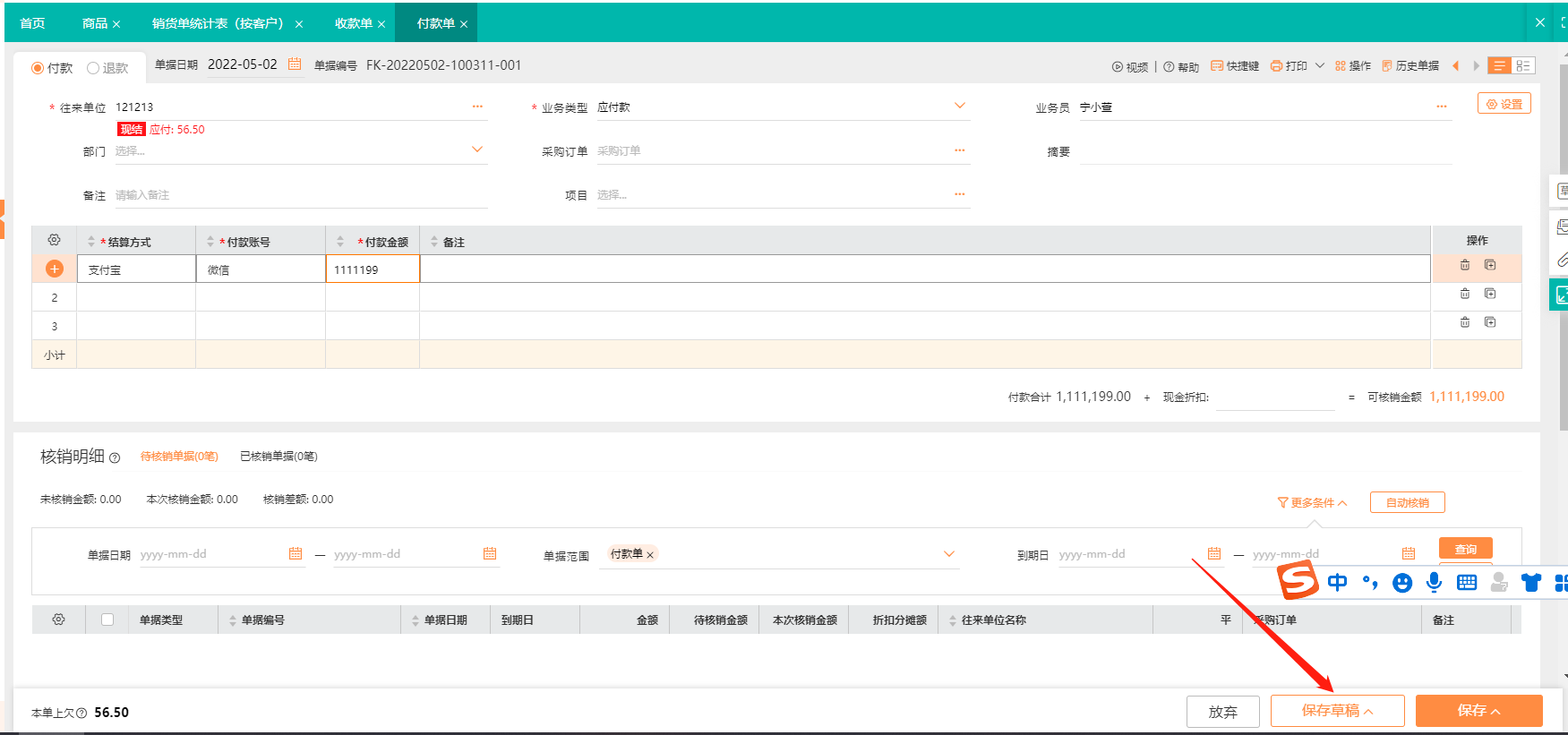1568x735 pixels.
Task: Open table column settings gear in payment grid
Action: (55, 241)
